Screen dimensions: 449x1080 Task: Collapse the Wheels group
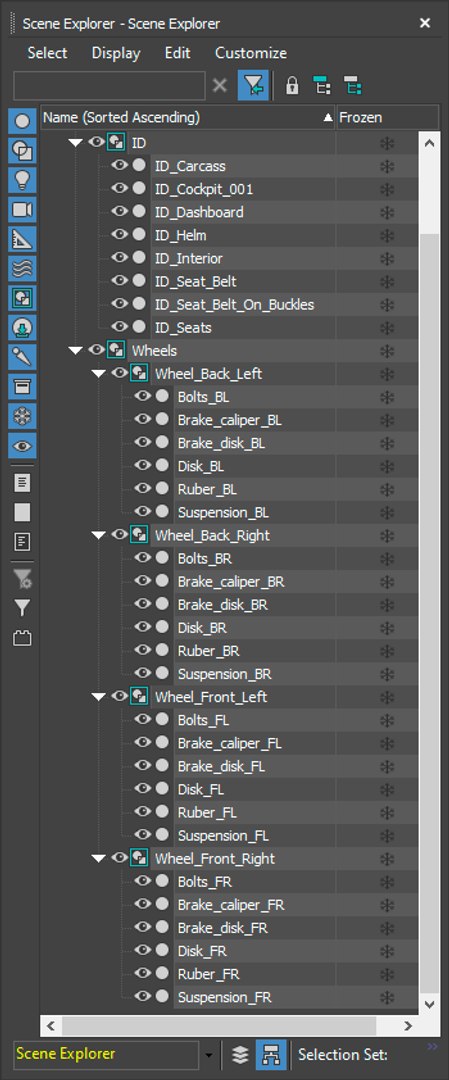pos(76,351)
